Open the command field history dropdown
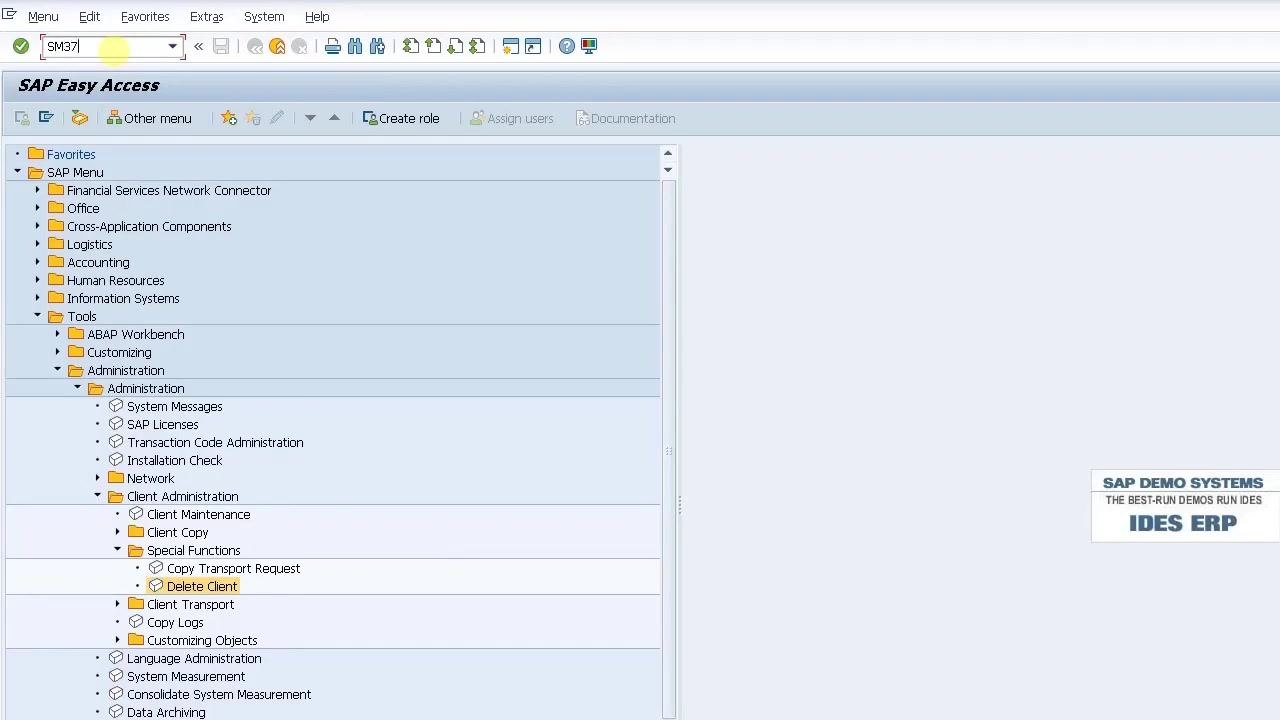This screenshot has width=1280, height=720. pos(172,46)
